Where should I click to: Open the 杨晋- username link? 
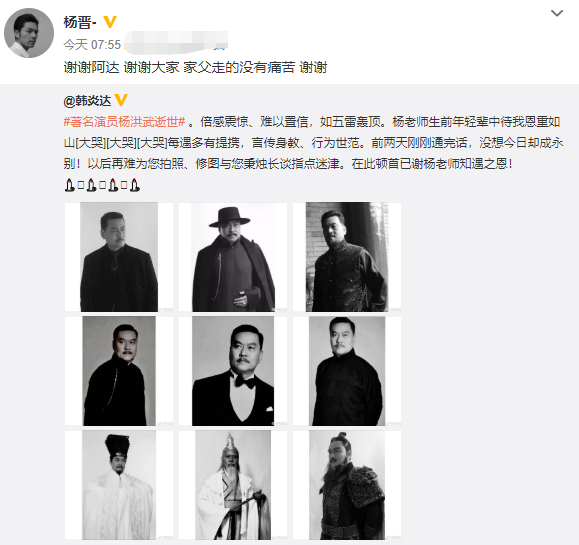80,23
